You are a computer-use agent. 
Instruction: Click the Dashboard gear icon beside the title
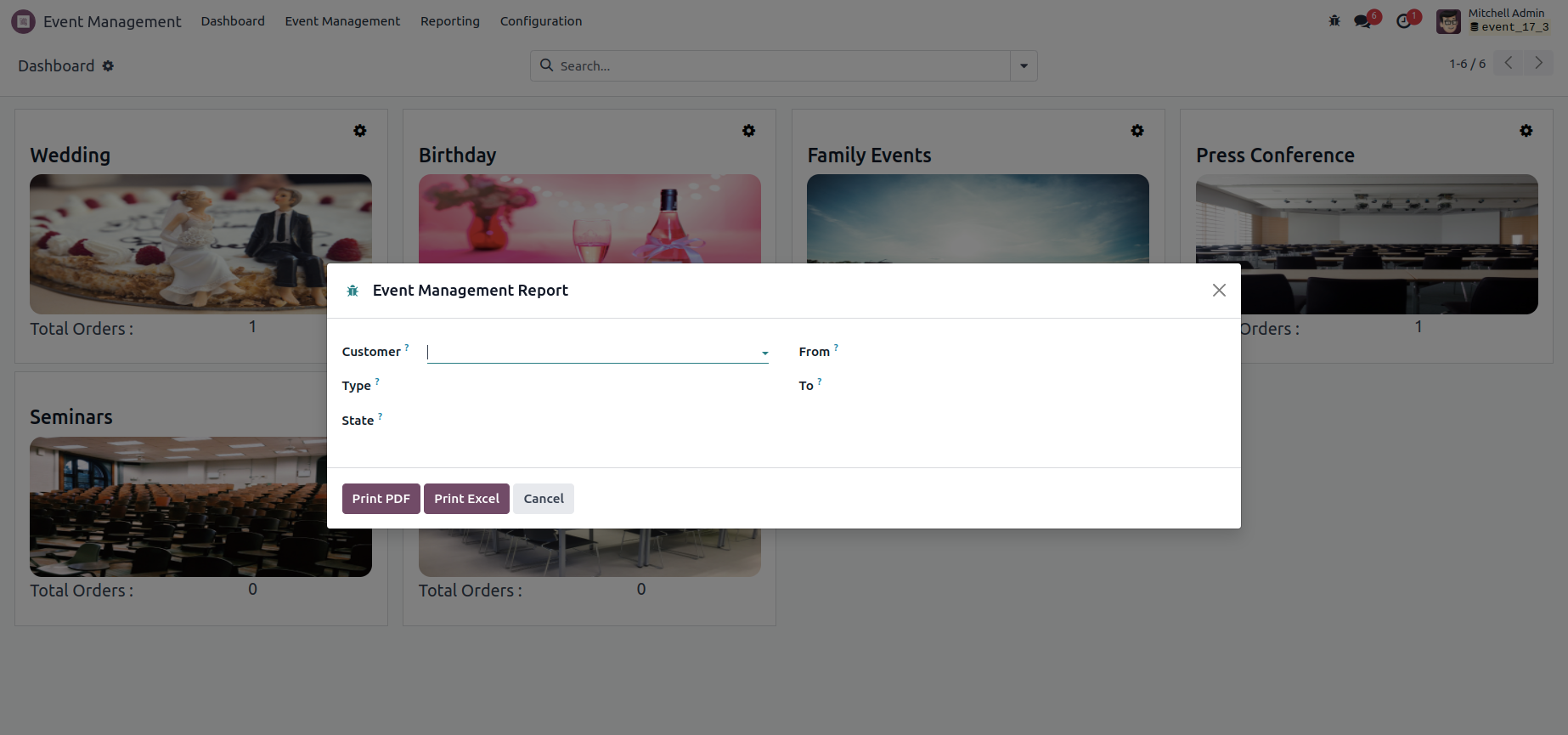click(108, 66)
